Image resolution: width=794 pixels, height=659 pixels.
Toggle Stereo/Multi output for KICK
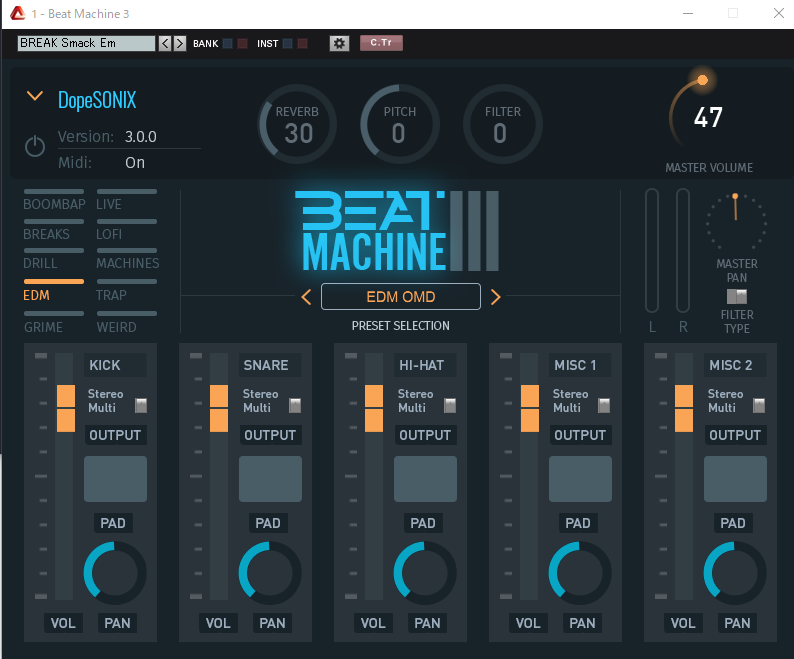click(141, 405)
